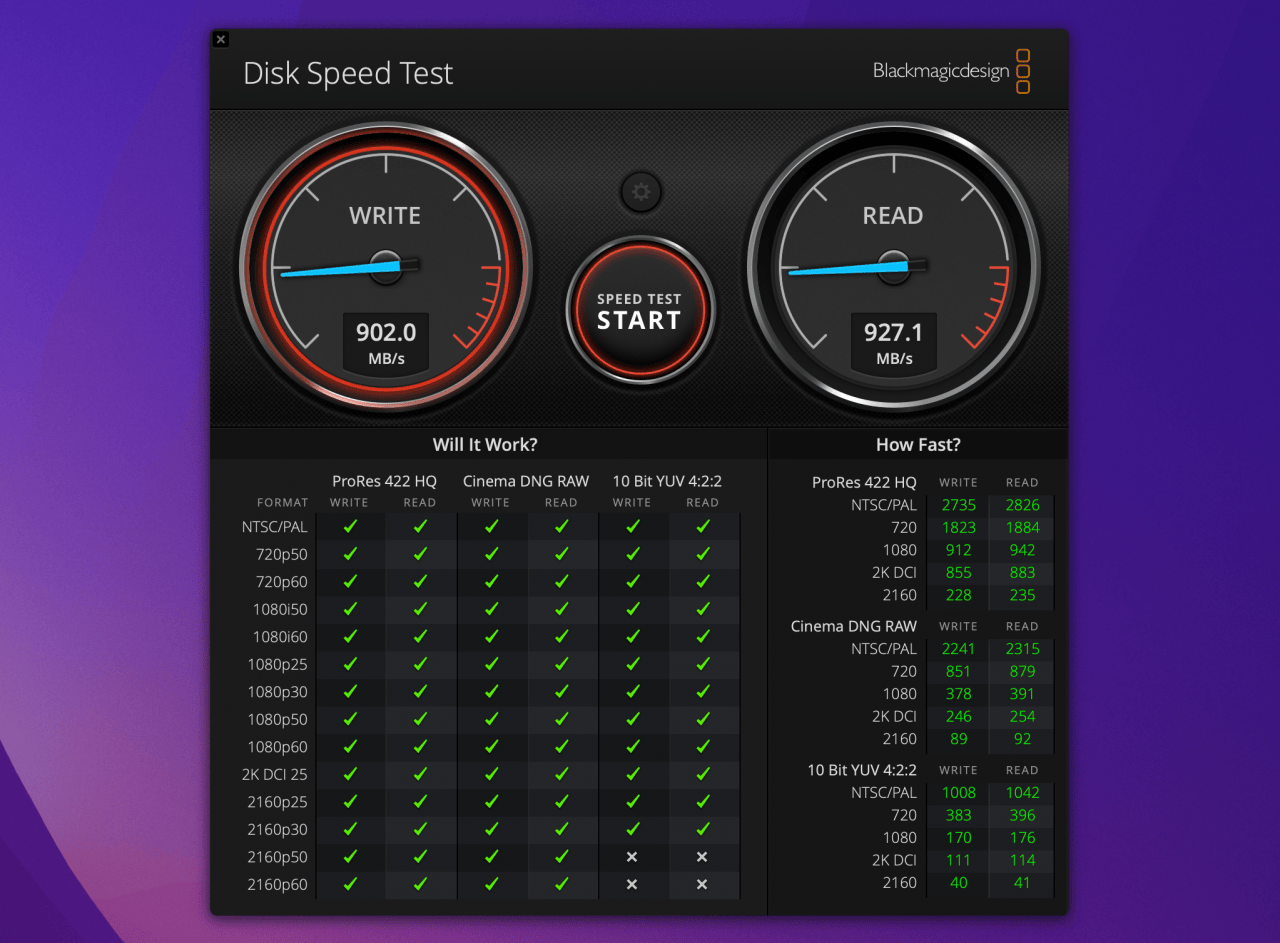This screenshot has width=1280, height=943.
Task: Click the 10 Bit YUV write checkmark for 2160p30
Action: click(632, 829)
